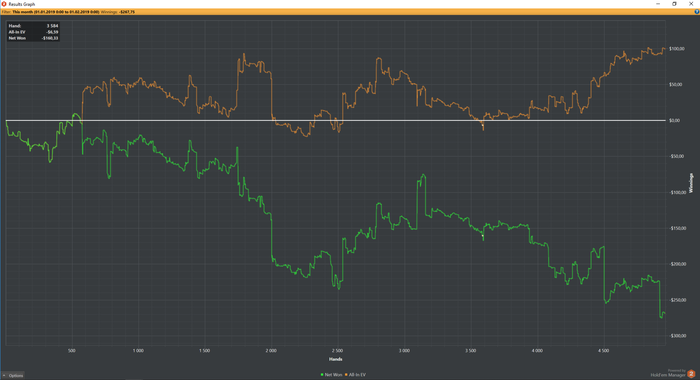Click the $0,00 axis label

click(x=675, y=121)
